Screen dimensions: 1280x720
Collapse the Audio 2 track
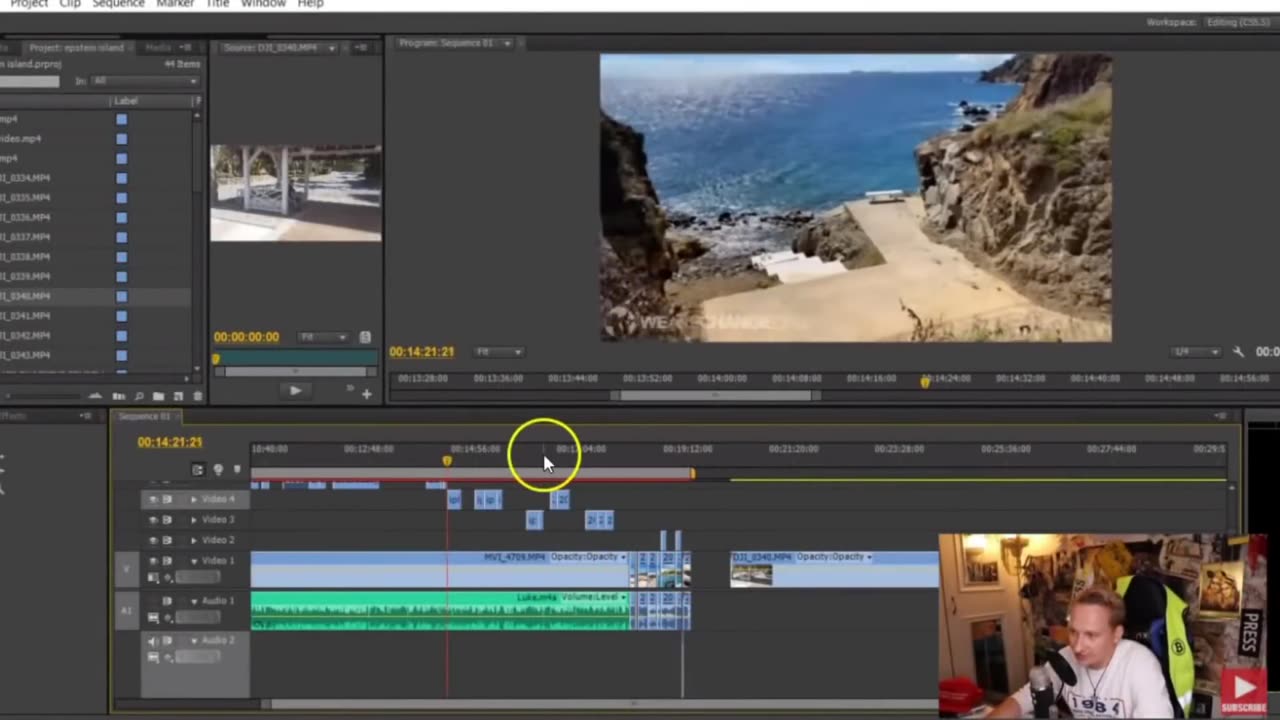point(194,641)
